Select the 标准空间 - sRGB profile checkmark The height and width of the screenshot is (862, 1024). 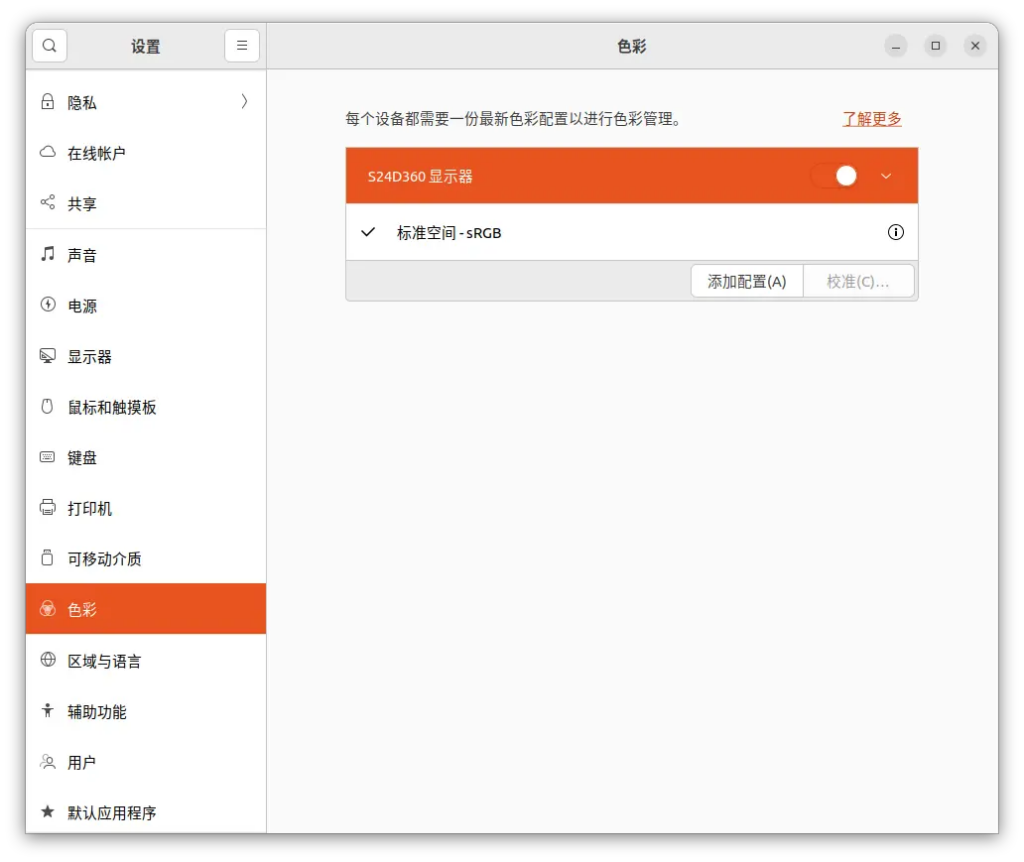click(x=369, y=232)
